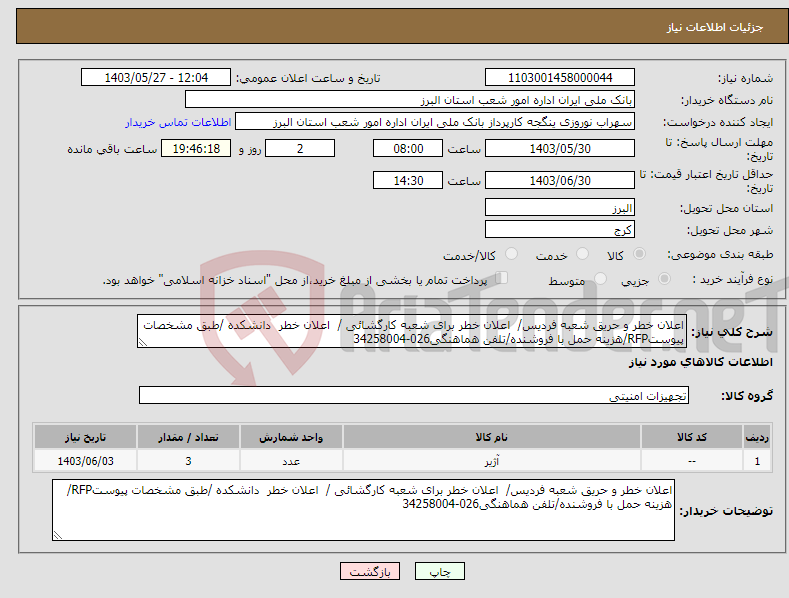Viewport: 789px width, 598px height.
Task: Click the بازگشت back button
Action: pyautogui.click(x=370, y=571)
